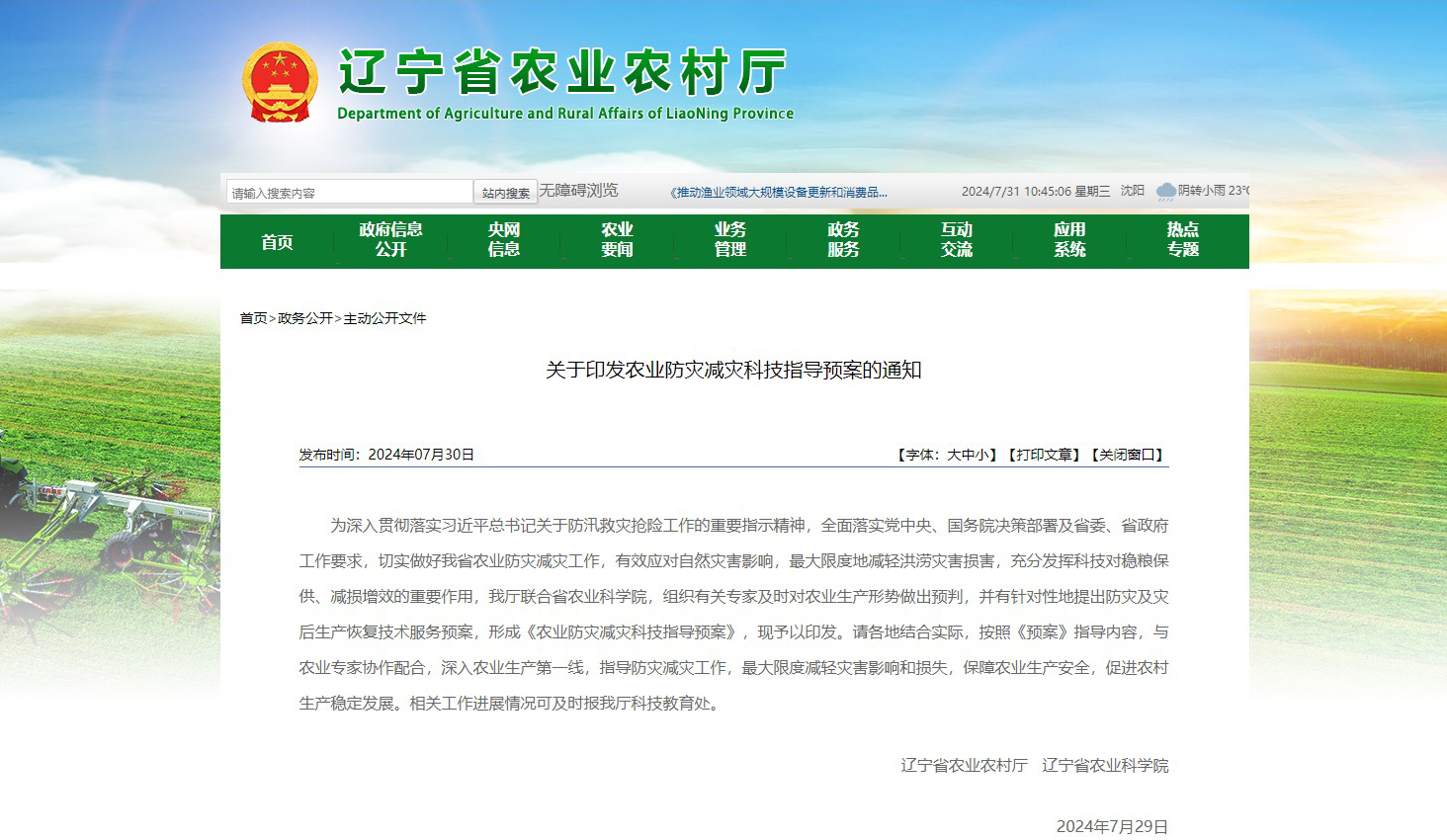Screen dimensions: 1447x840
Task: Open the 政府信息公开 menu item
Action: point(390,240)
